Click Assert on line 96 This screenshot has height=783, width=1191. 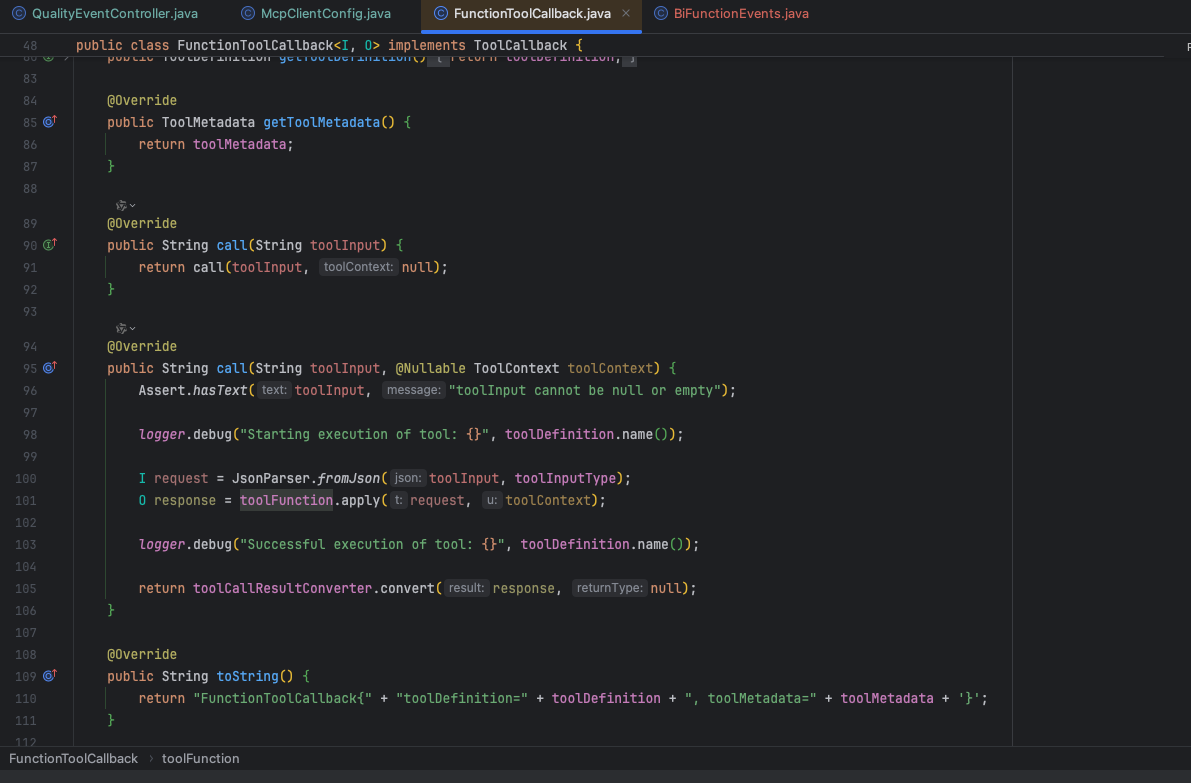pos(162,390)
